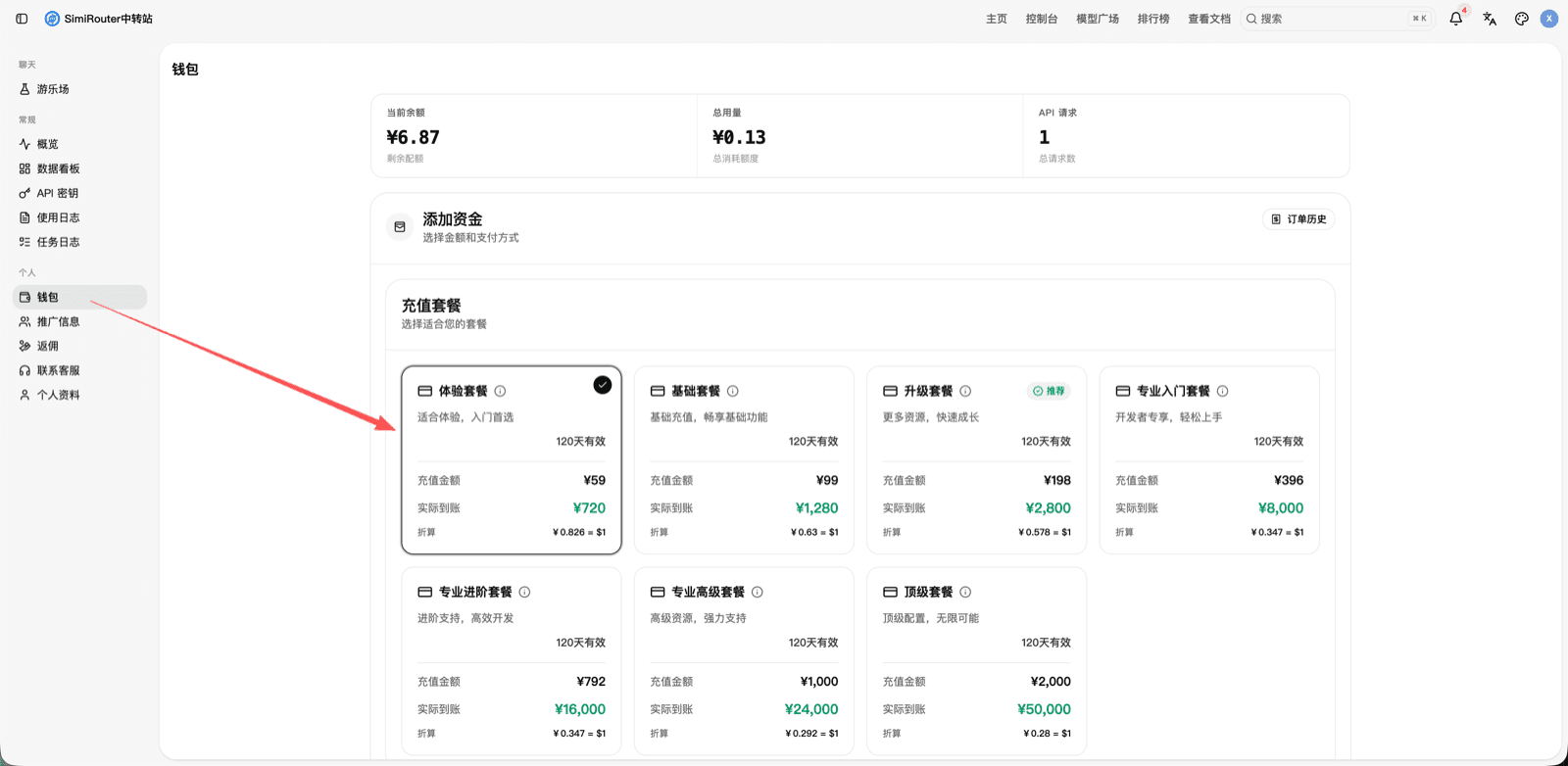Open the user avatar menu
The width and height of the screenshot is (1568, 766).
click(1549, 19)
